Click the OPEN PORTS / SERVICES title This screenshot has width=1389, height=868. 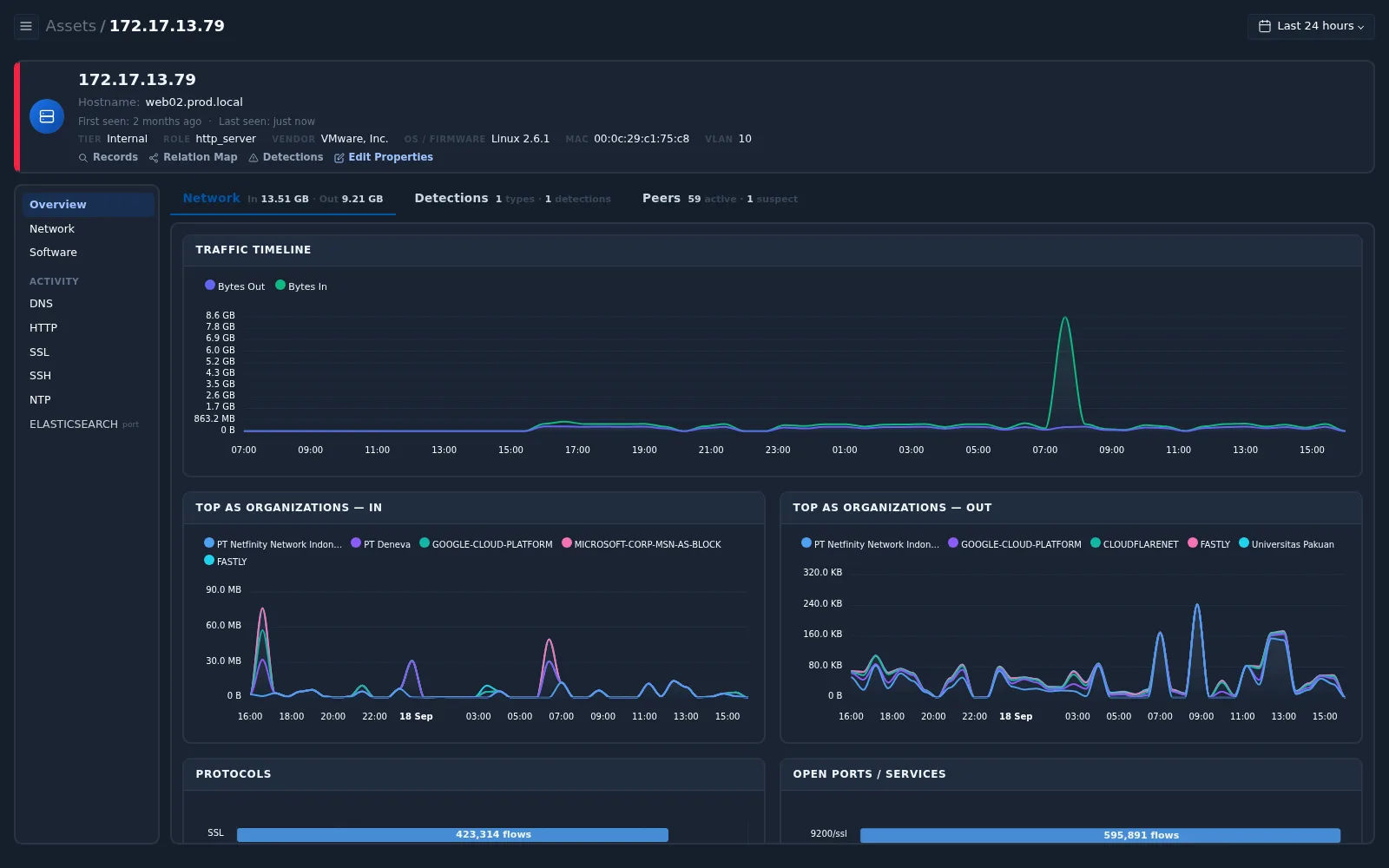point(869,774)
